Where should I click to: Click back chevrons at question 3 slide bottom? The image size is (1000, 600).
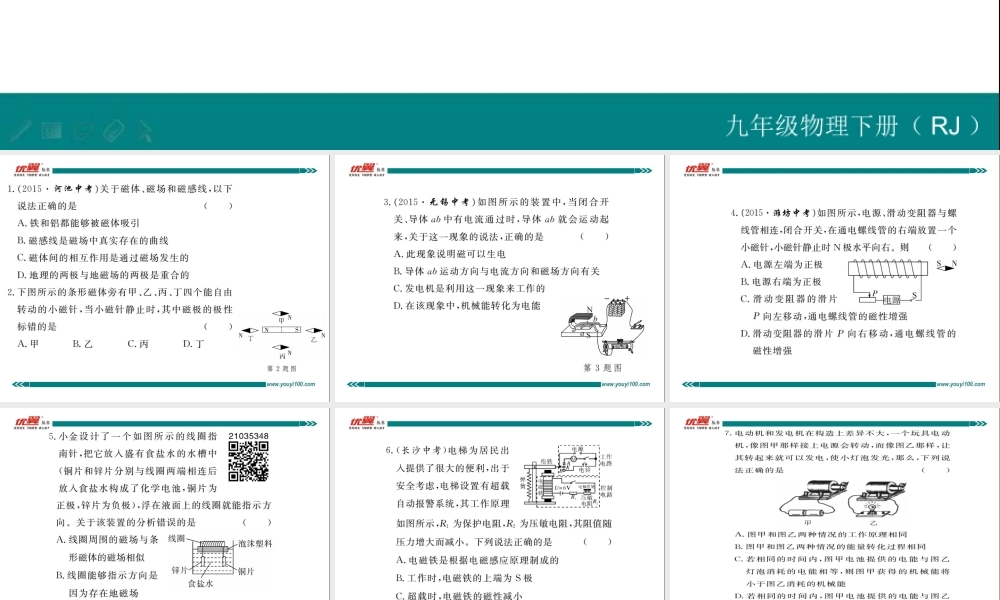pyautogui.click(x=353, y=382)
